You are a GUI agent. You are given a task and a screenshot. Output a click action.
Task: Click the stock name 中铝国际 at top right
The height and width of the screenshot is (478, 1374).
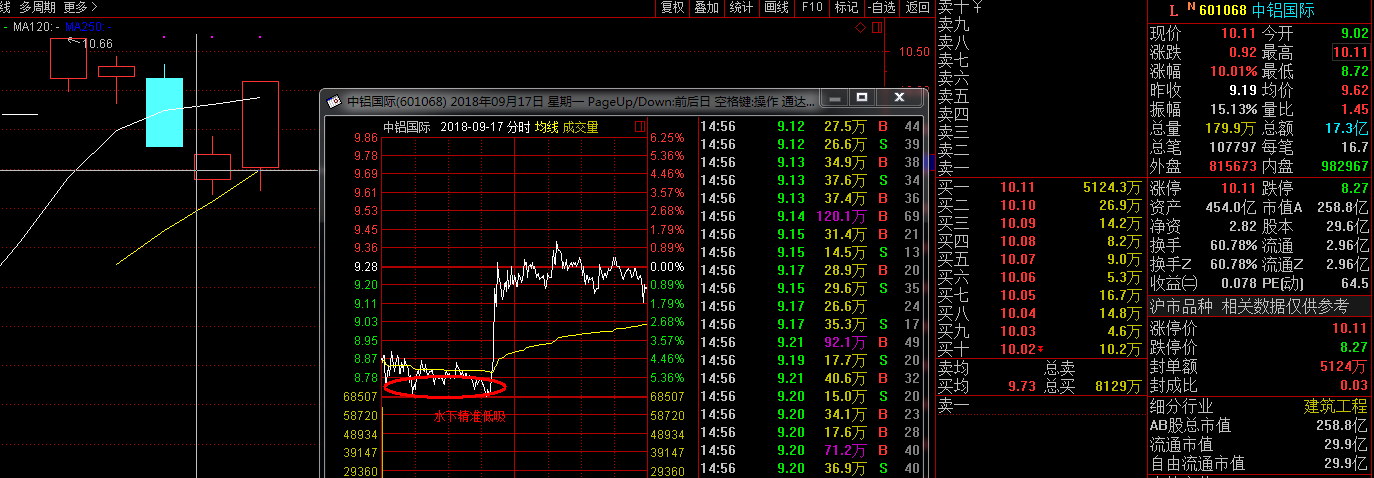[1281, 10]
